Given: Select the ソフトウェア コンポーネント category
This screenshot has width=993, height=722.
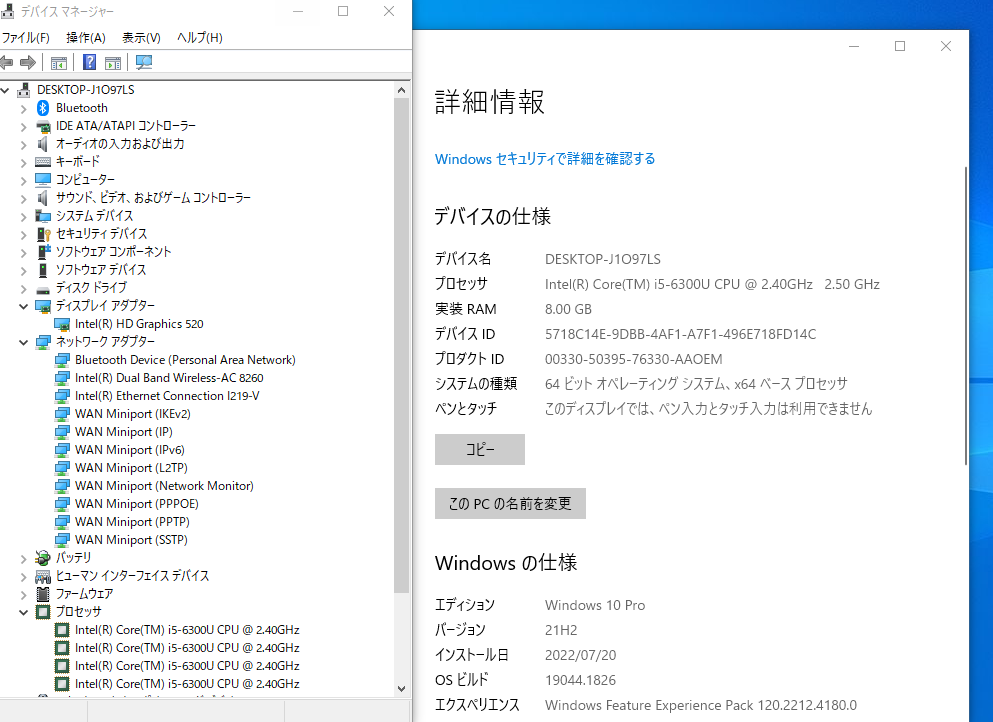Looking at the screenshot, I should tap(113, 252).
